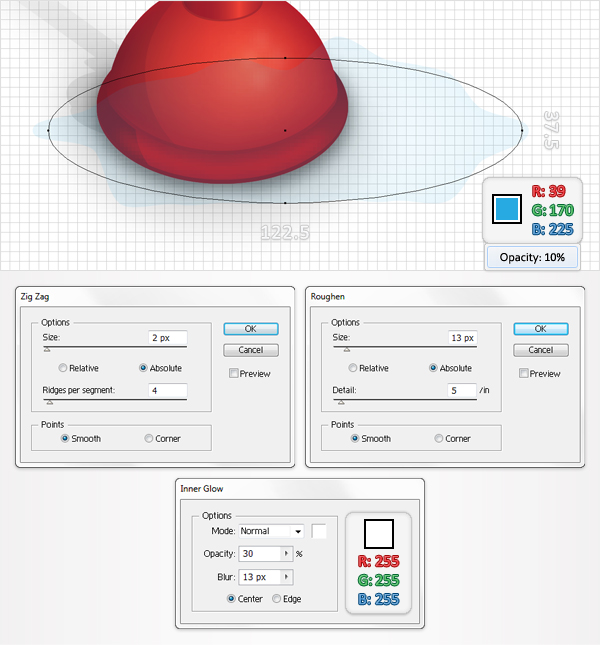Click the blue fill color swatch
Image resolution: width=600 pixels, height=645 pixels.
tap(507, 209)
